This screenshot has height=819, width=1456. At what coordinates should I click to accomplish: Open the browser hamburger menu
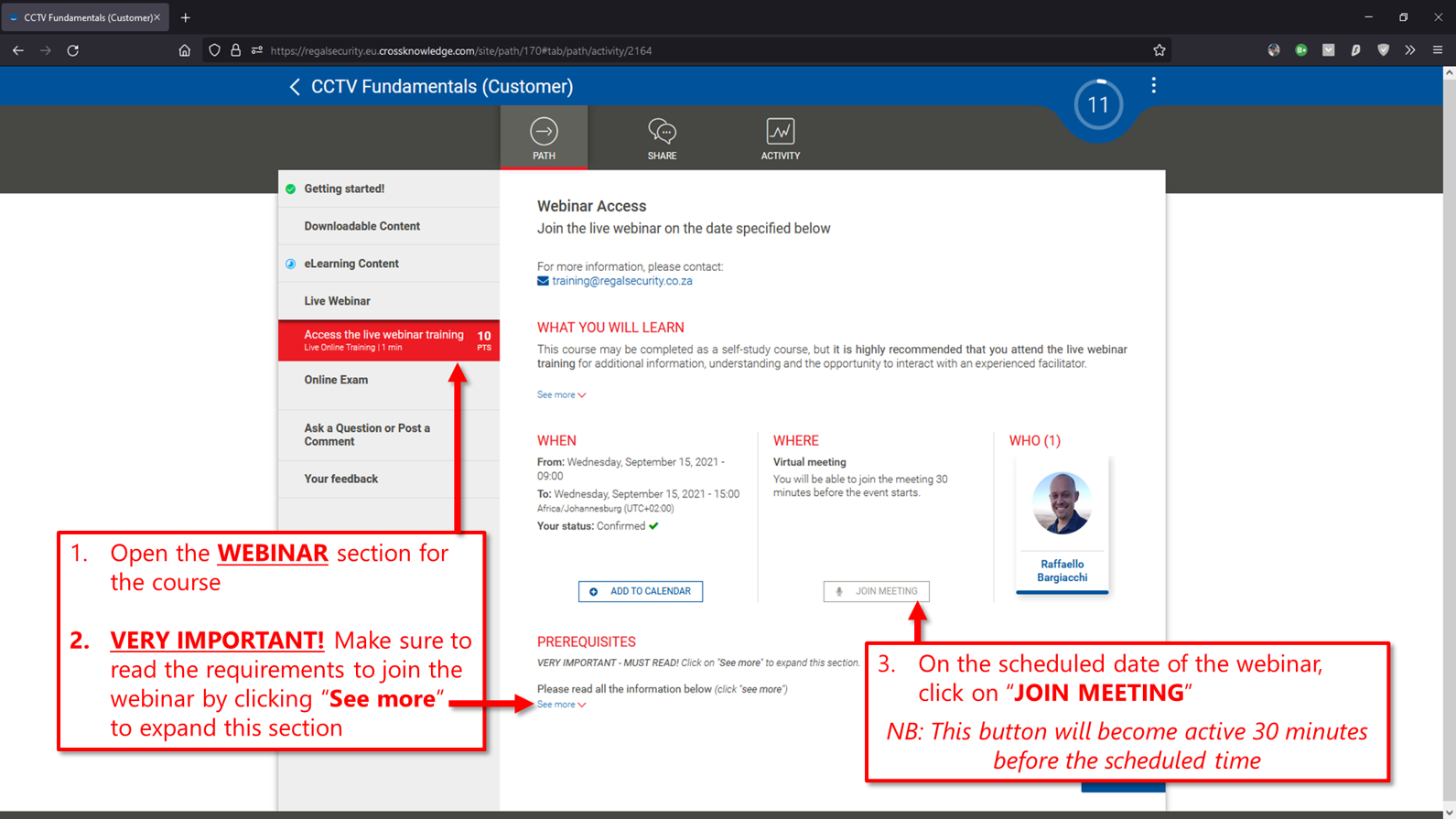[x=1438, y=50]
